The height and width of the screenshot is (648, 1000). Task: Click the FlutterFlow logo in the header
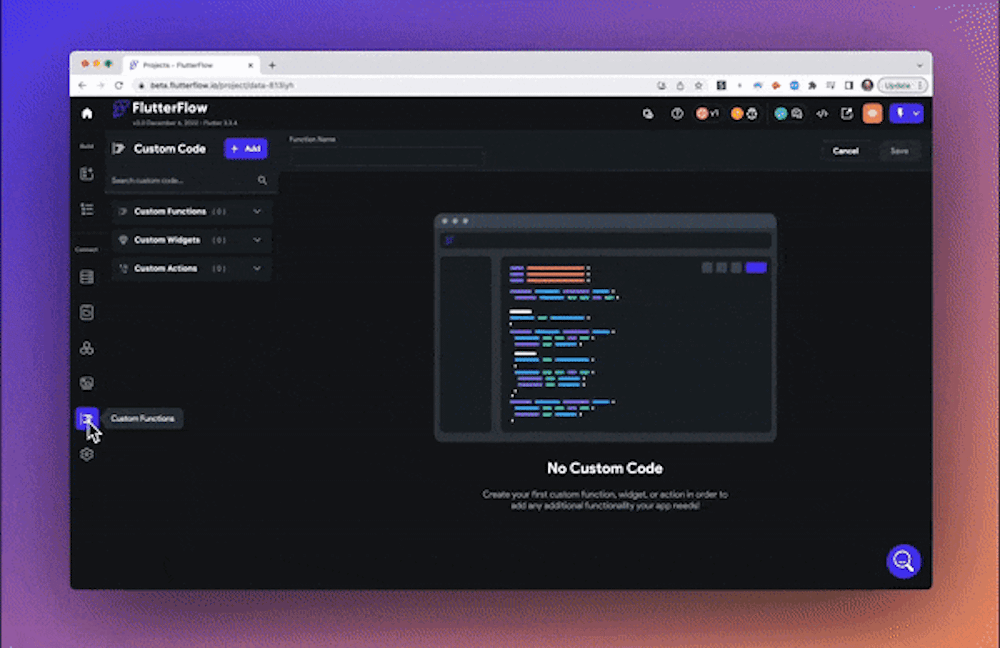click(x=161, y=108)
